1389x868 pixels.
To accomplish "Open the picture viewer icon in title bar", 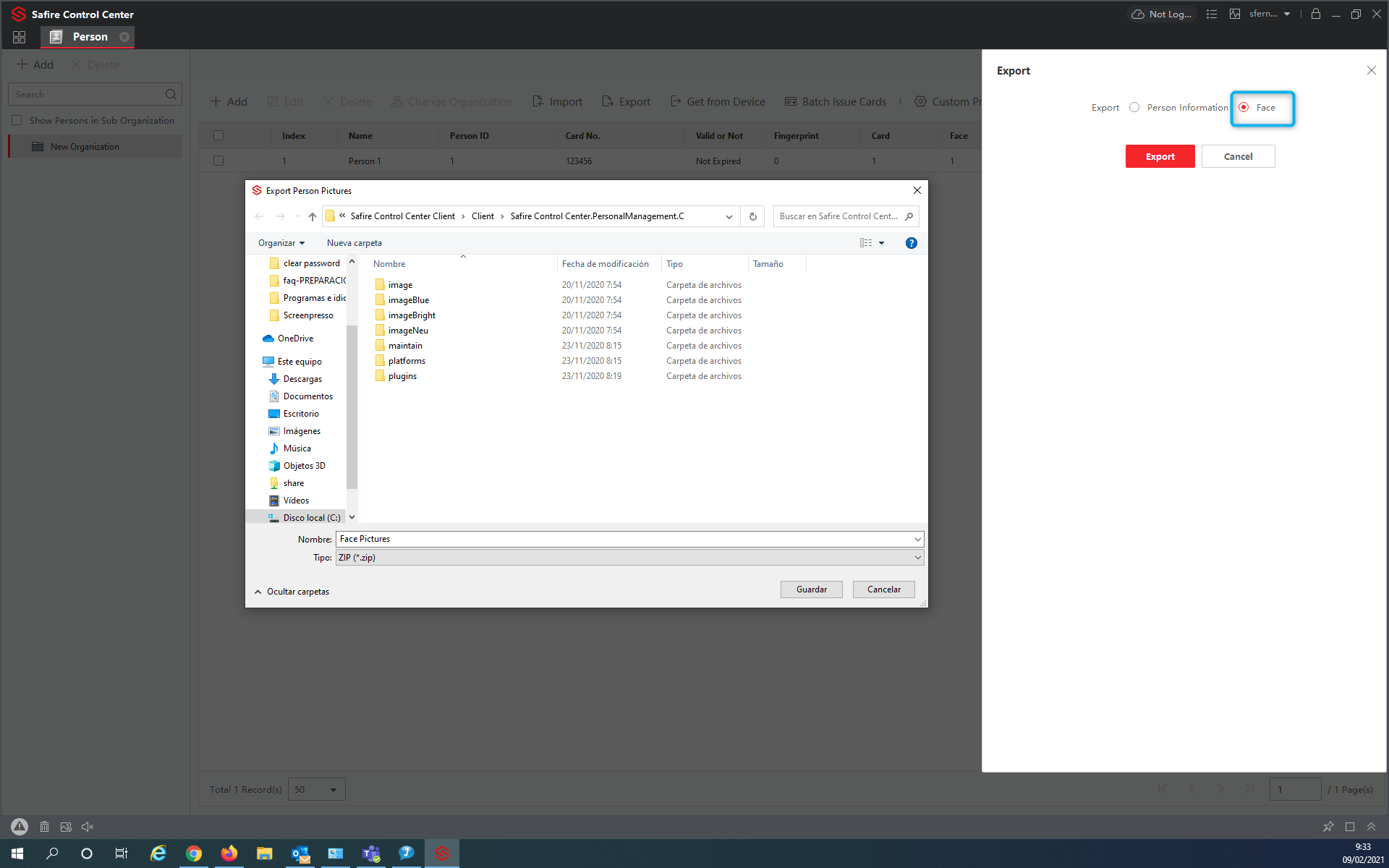I will tap(1235, 14).
